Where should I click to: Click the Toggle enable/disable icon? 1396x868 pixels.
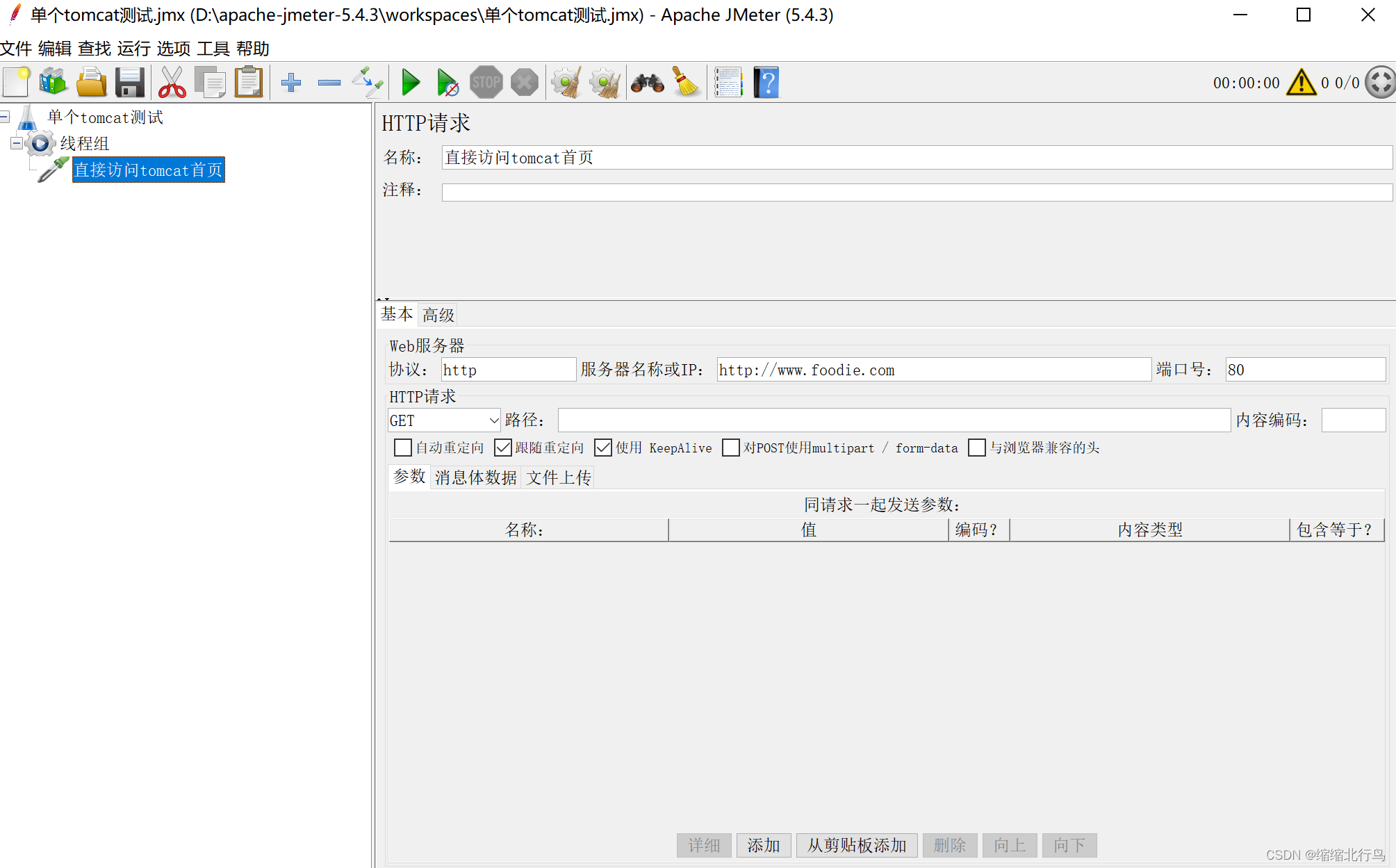(x=368, y=83)
